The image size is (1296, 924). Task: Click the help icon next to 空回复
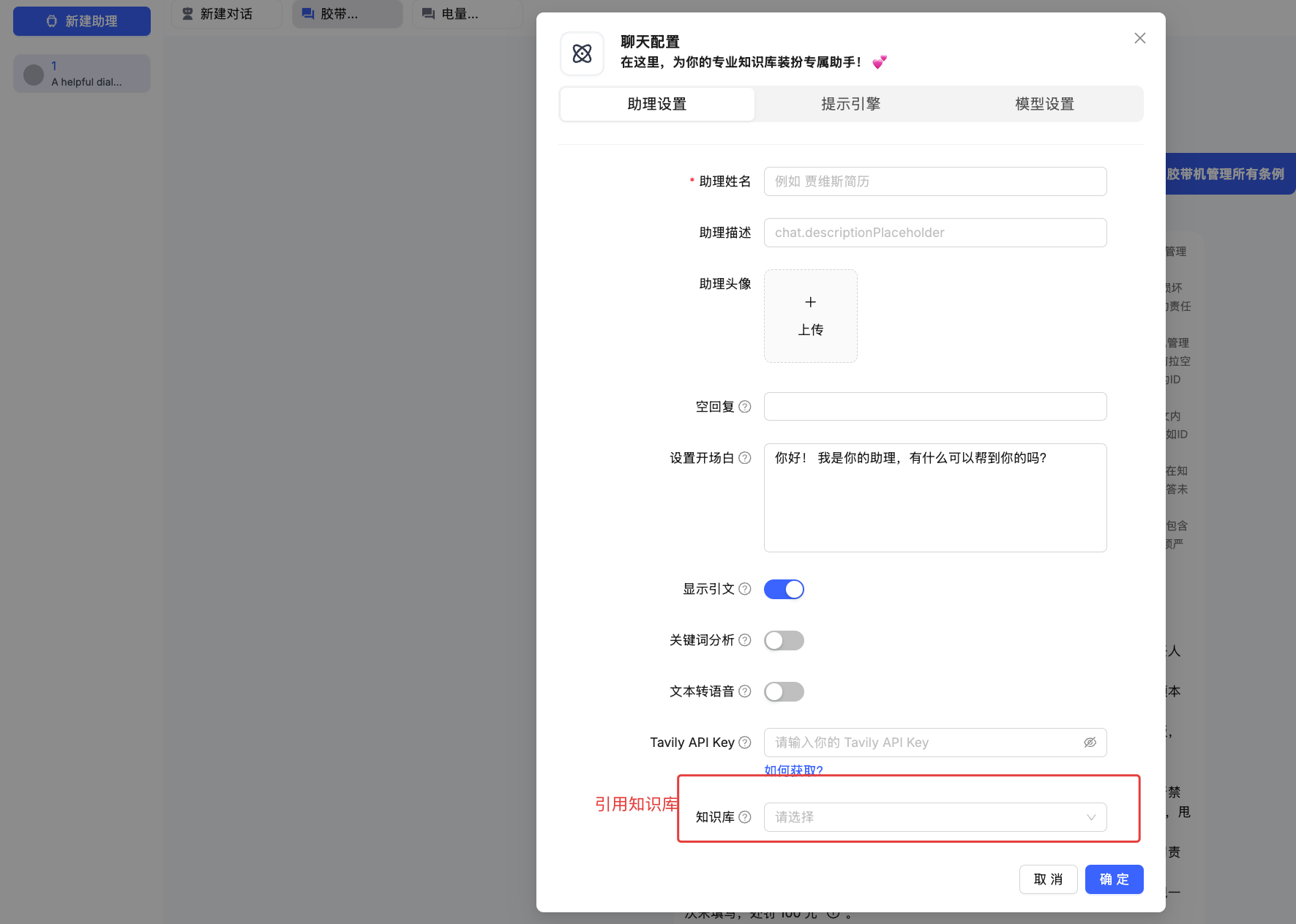click(745, 406)
